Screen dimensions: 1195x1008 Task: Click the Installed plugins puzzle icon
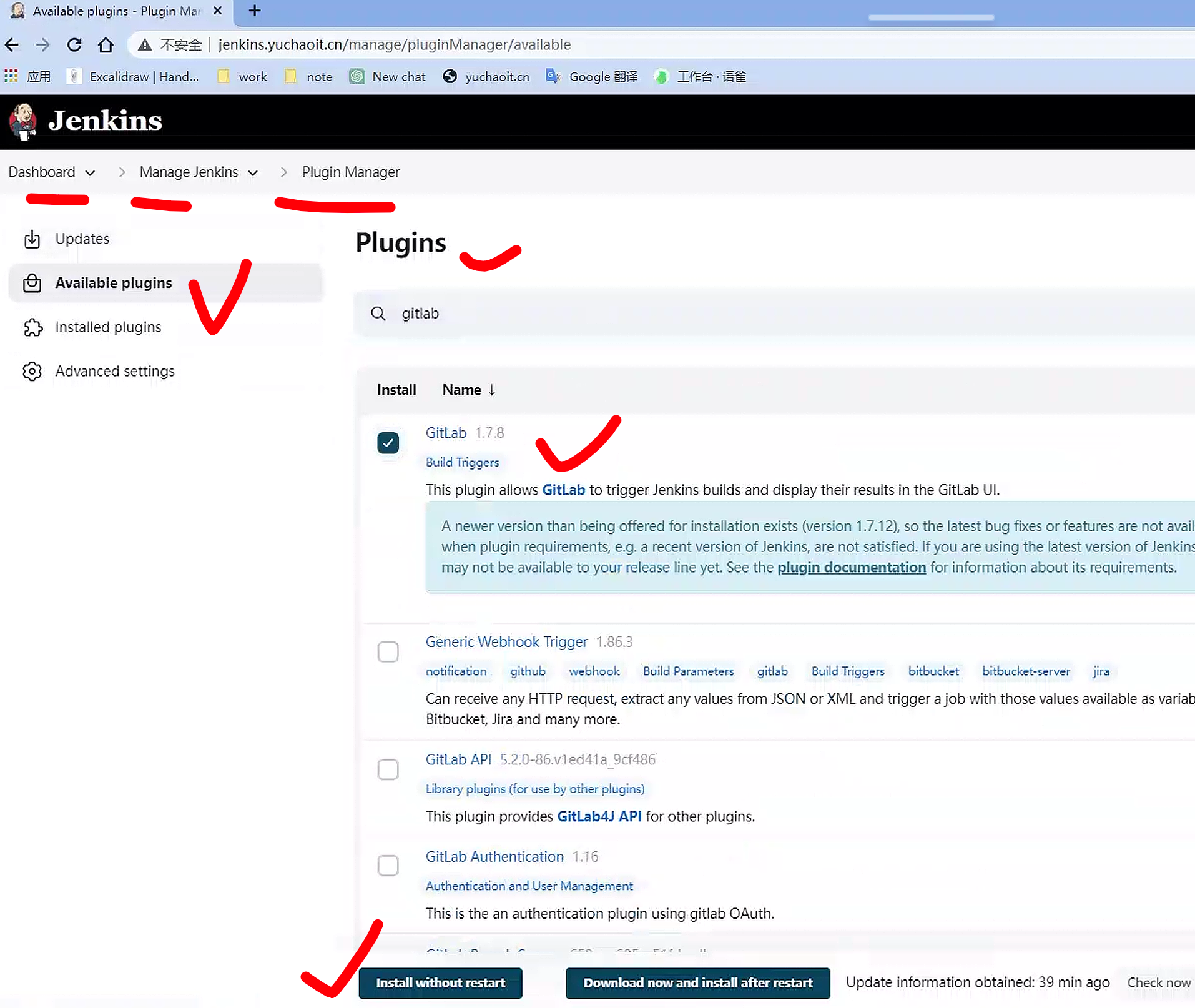tap(32, 327)
